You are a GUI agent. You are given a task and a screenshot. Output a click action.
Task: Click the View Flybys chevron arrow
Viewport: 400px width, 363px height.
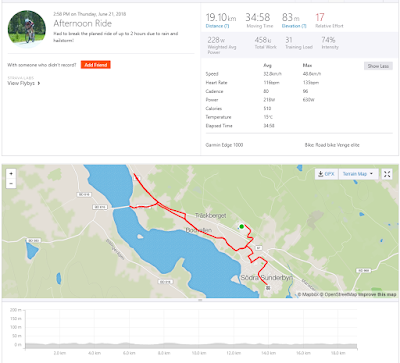point(39,83)
